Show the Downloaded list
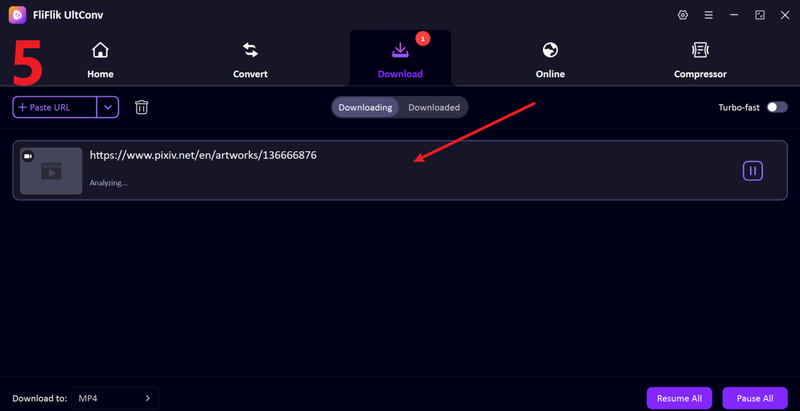800x411 pixels. coord(434,108)
